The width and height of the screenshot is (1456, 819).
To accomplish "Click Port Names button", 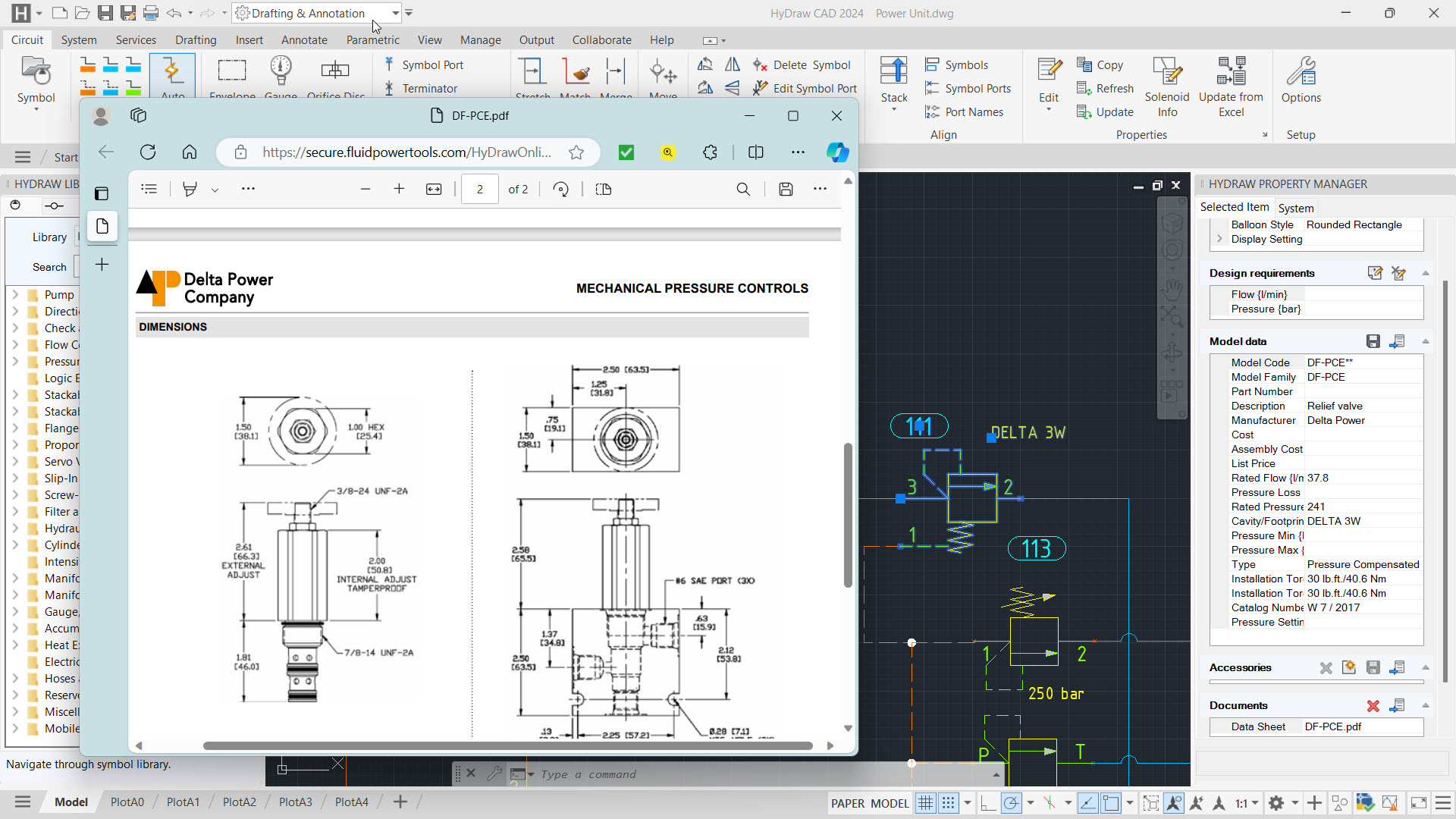I will tap(964, 112).
